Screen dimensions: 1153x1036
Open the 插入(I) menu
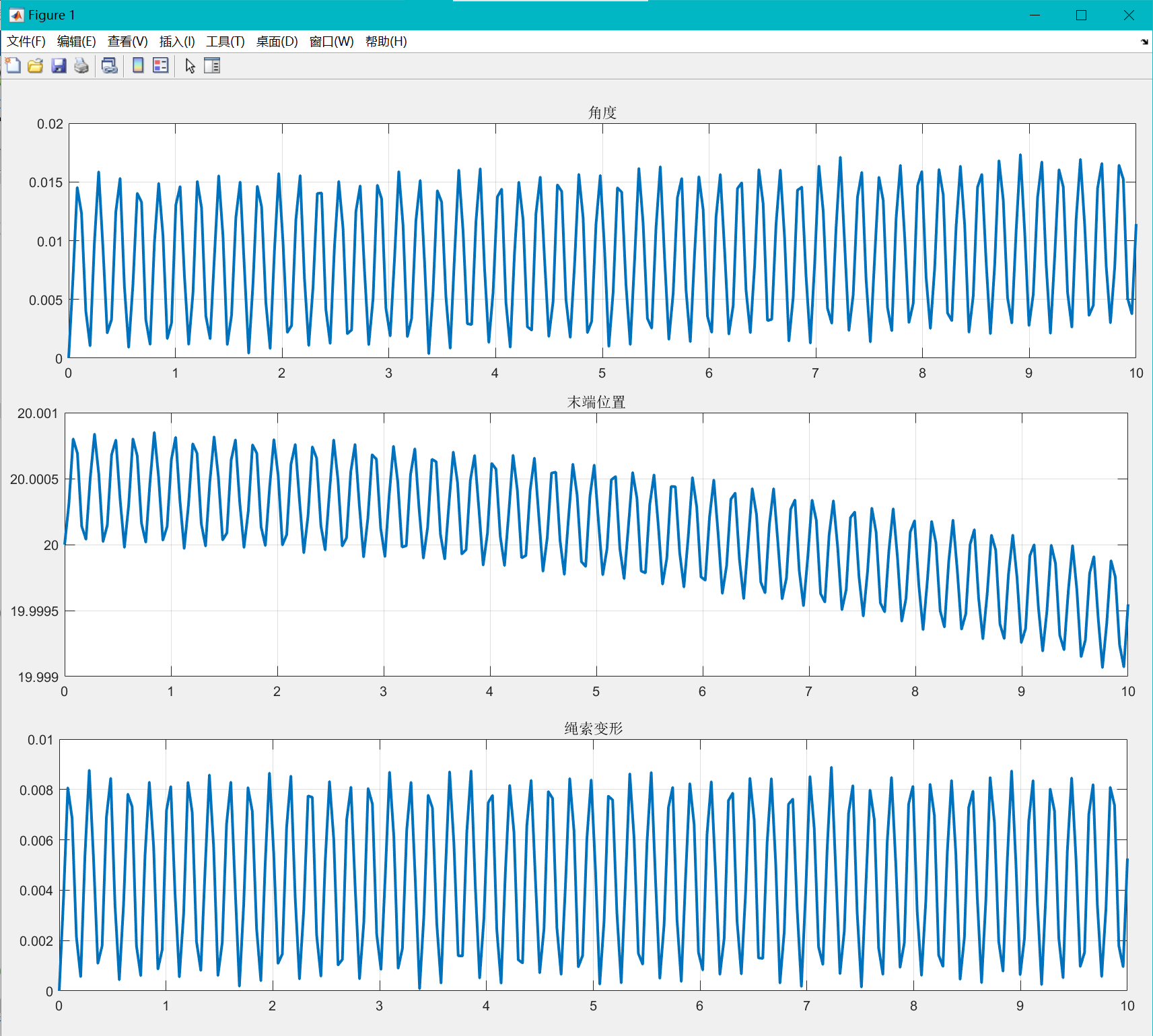pos(177,42)
